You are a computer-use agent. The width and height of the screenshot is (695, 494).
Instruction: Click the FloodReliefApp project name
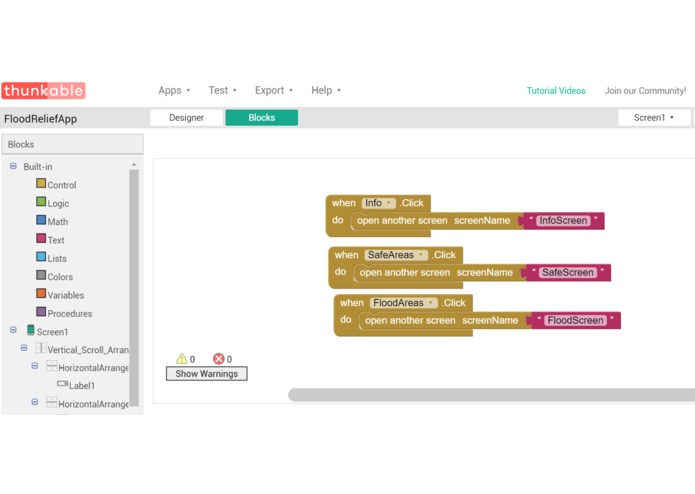[40, 119]
